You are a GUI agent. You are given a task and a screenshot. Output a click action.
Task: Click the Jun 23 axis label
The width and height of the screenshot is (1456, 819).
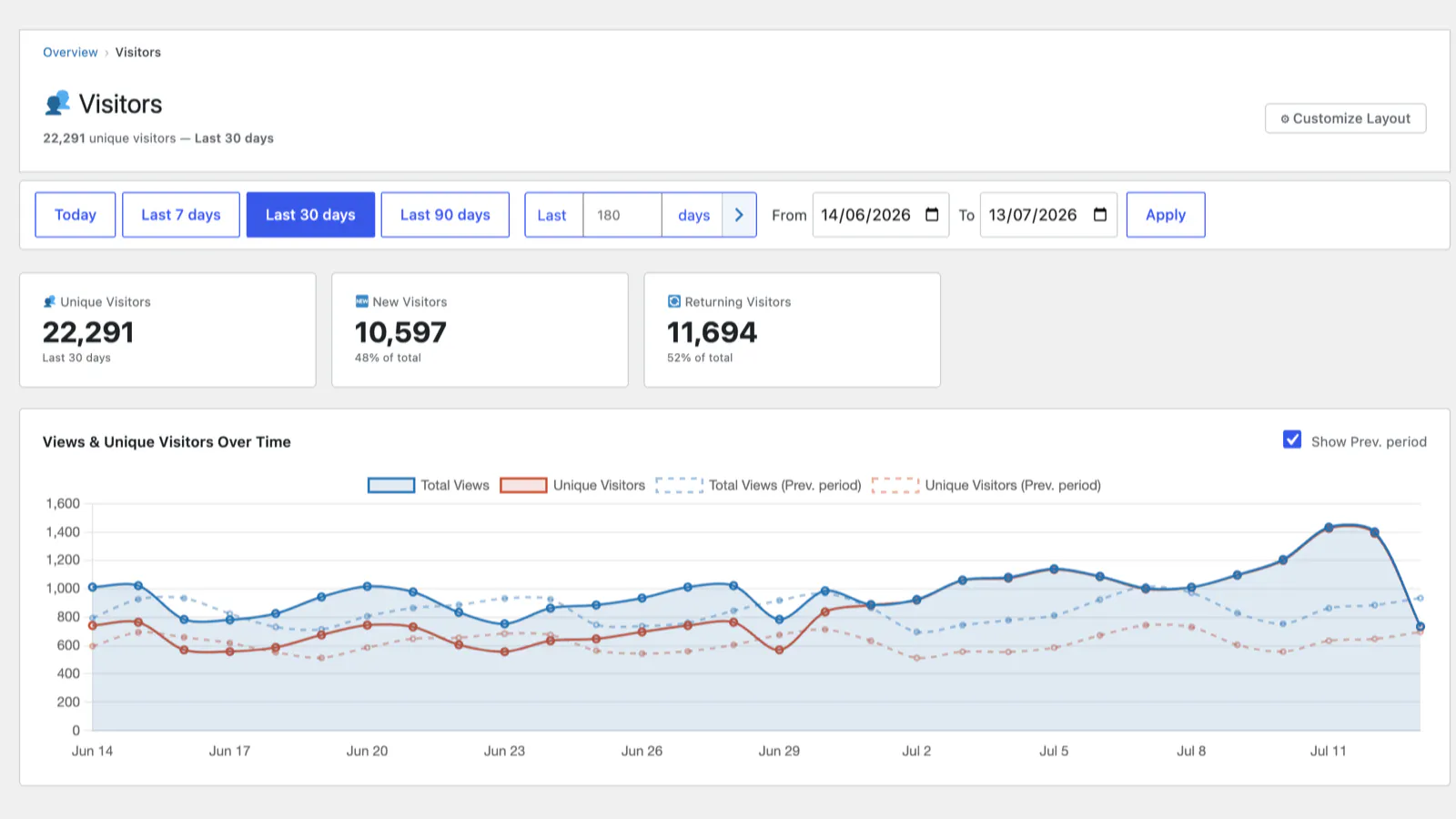pyautogui.click(x=504, y=751)
